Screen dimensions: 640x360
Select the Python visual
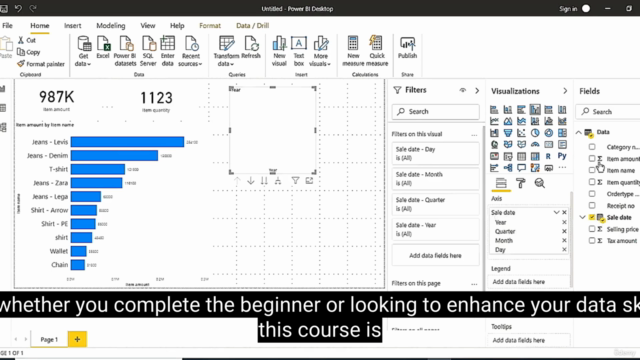[x=562, y=156]
